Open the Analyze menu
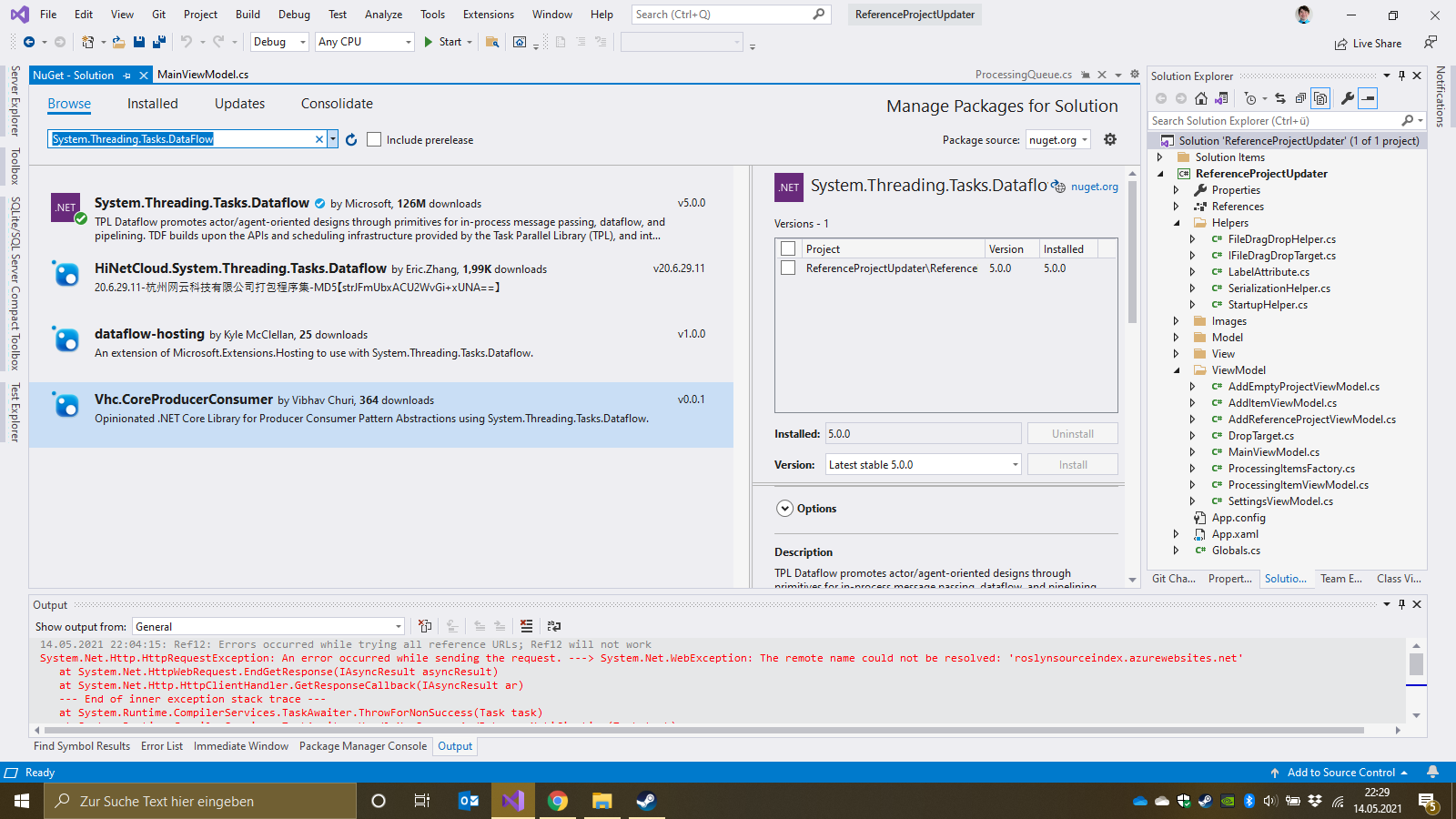Screen dimensions: 1456x819 click(383, 15)
